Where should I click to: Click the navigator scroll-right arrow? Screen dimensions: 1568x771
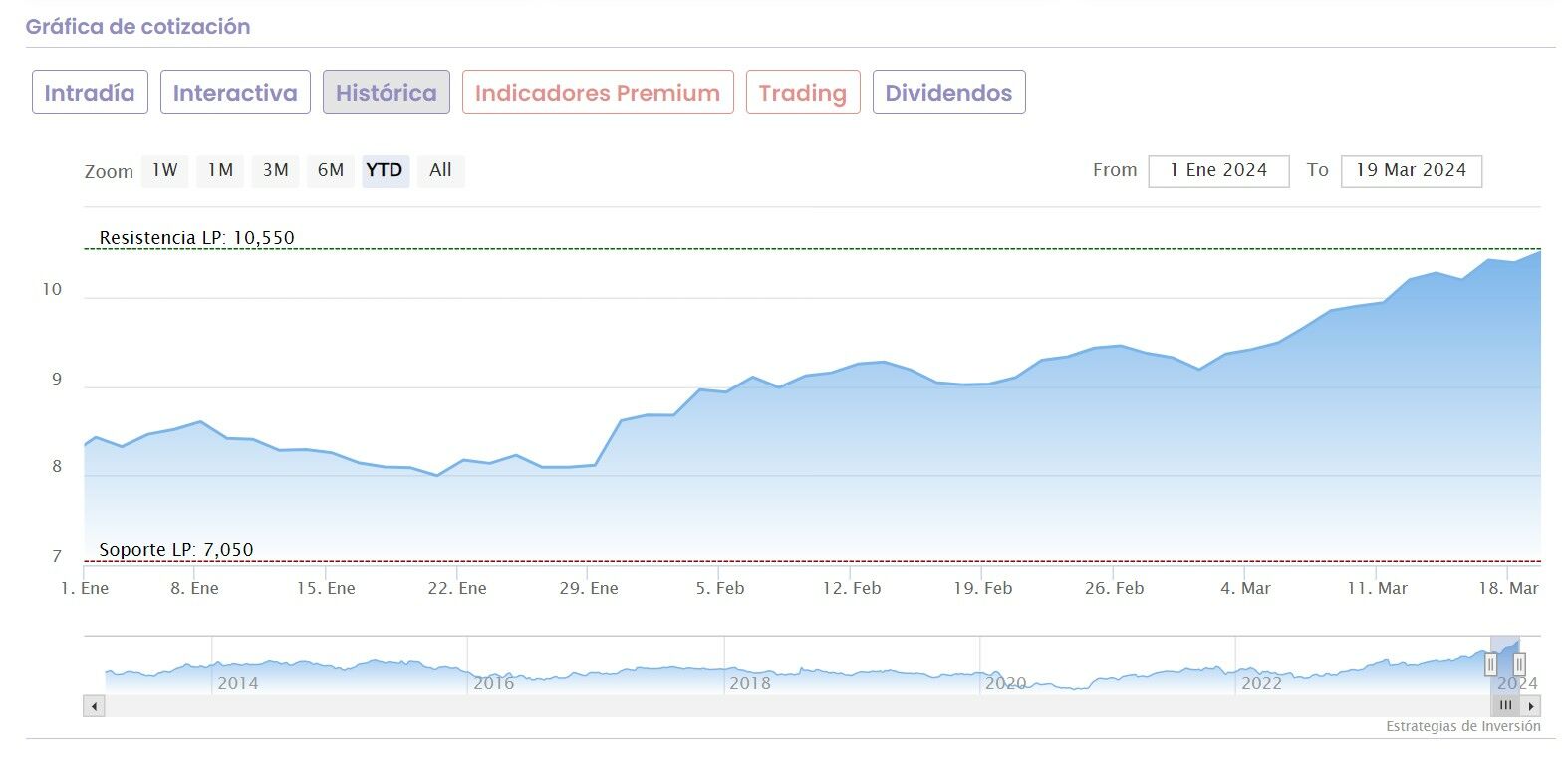point(1532,706)
